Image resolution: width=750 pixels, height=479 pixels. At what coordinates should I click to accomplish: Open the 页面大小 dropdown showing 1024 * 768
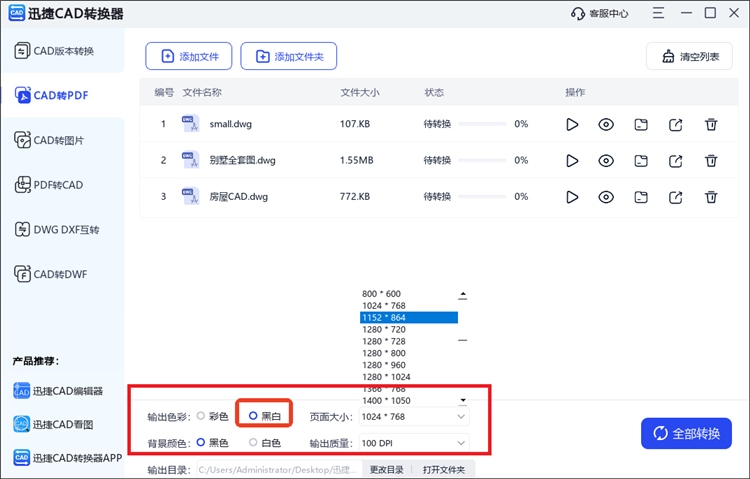[414, 417]
